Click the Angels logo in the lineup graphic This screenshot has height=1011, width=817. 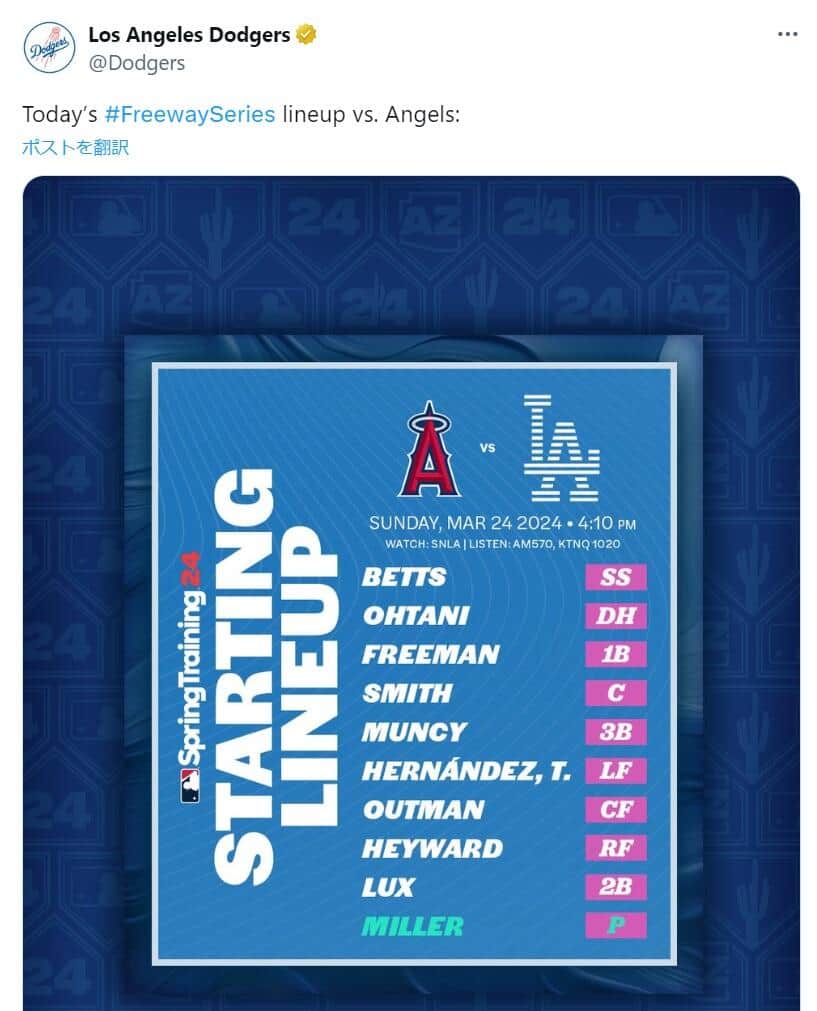429,450
